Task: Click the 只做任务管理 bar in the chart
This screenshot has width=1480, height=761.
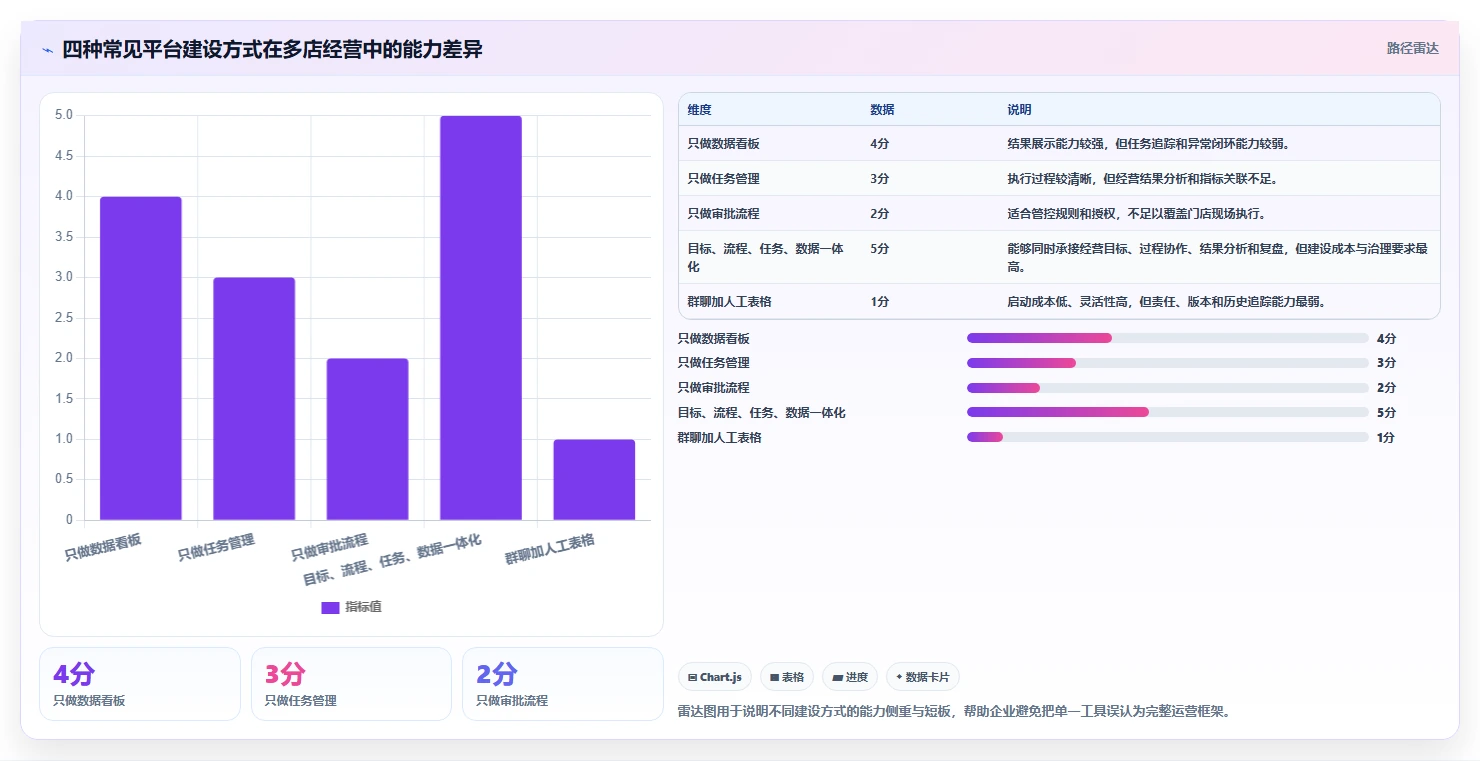Action: 254,399
